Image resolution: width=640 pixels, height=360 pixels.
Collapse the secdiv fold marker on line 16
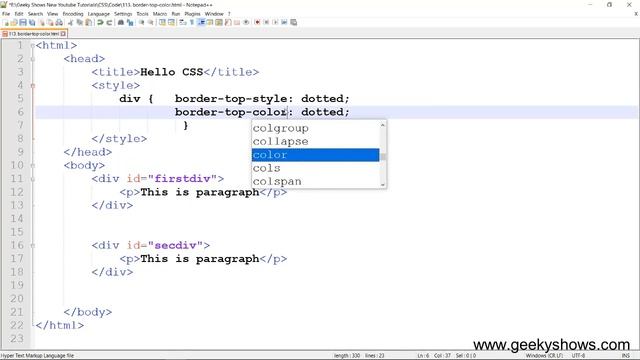pos(33,246)
